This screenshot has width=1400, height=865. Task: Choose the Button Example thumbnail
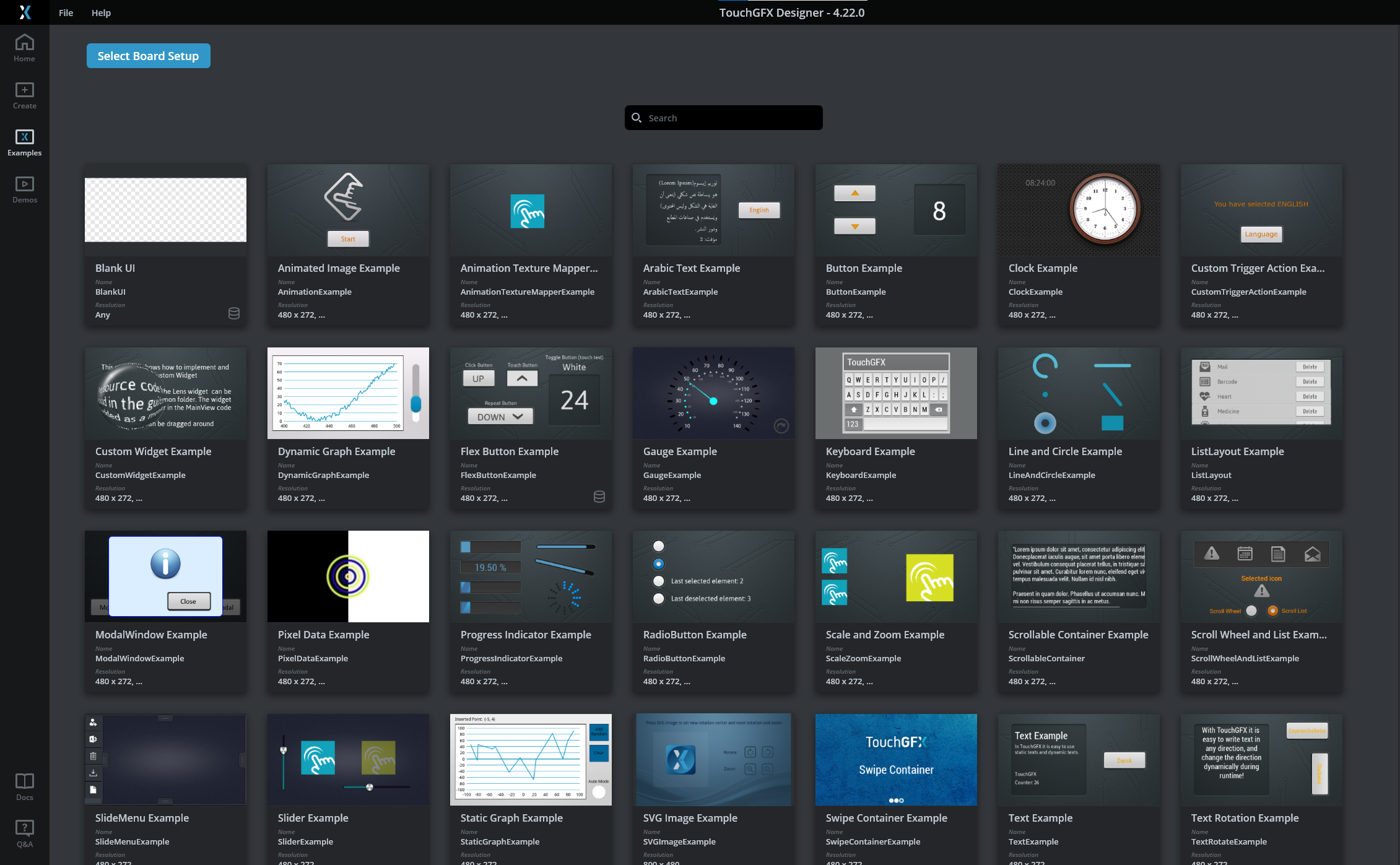[x=896, y=210]
